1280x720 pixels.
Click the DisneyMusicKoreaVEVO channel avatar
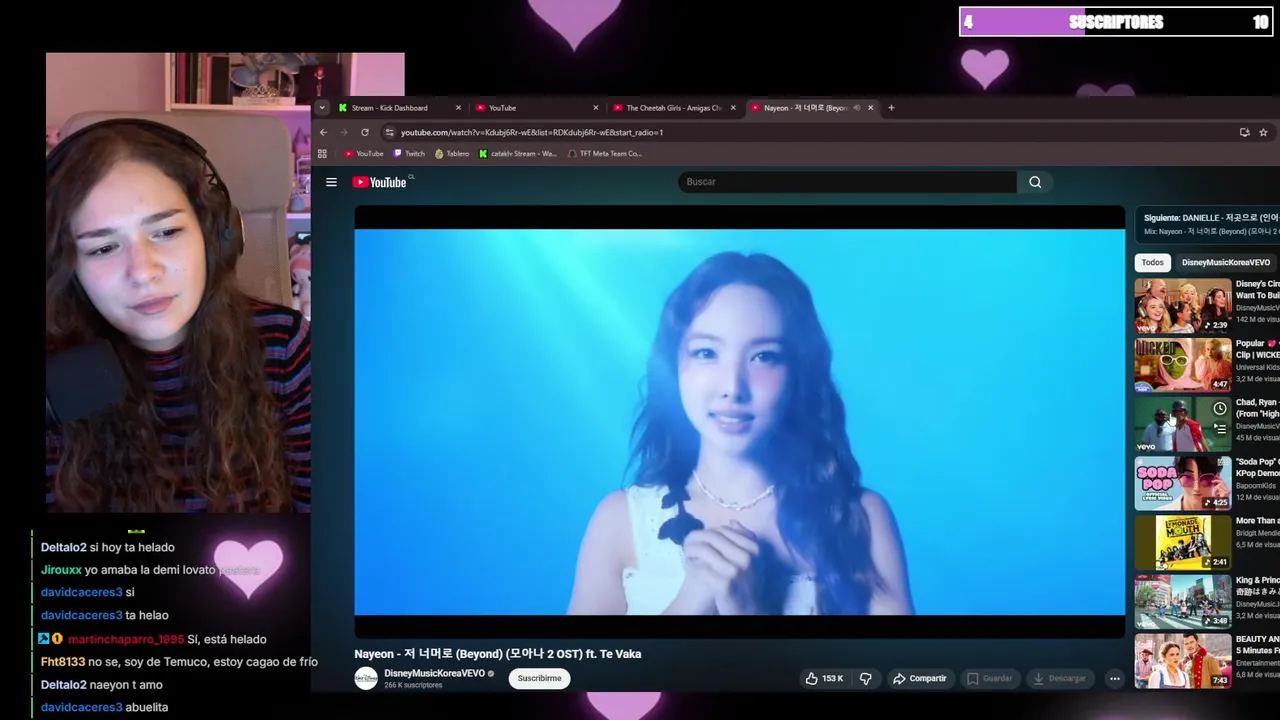tap(366, 678)
